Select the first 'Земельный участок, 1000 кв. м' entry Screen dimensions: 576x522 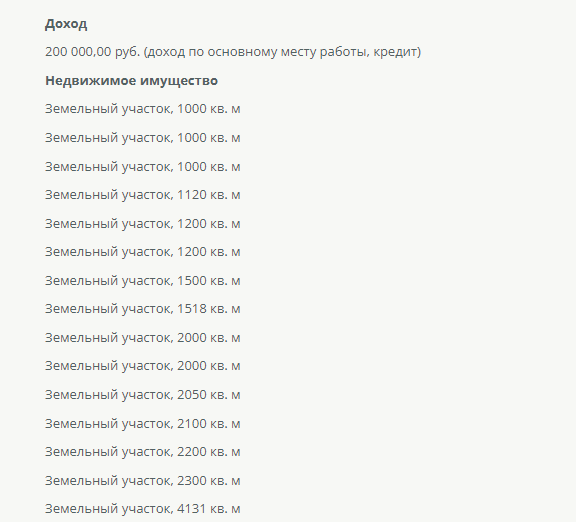coord(143,109)
